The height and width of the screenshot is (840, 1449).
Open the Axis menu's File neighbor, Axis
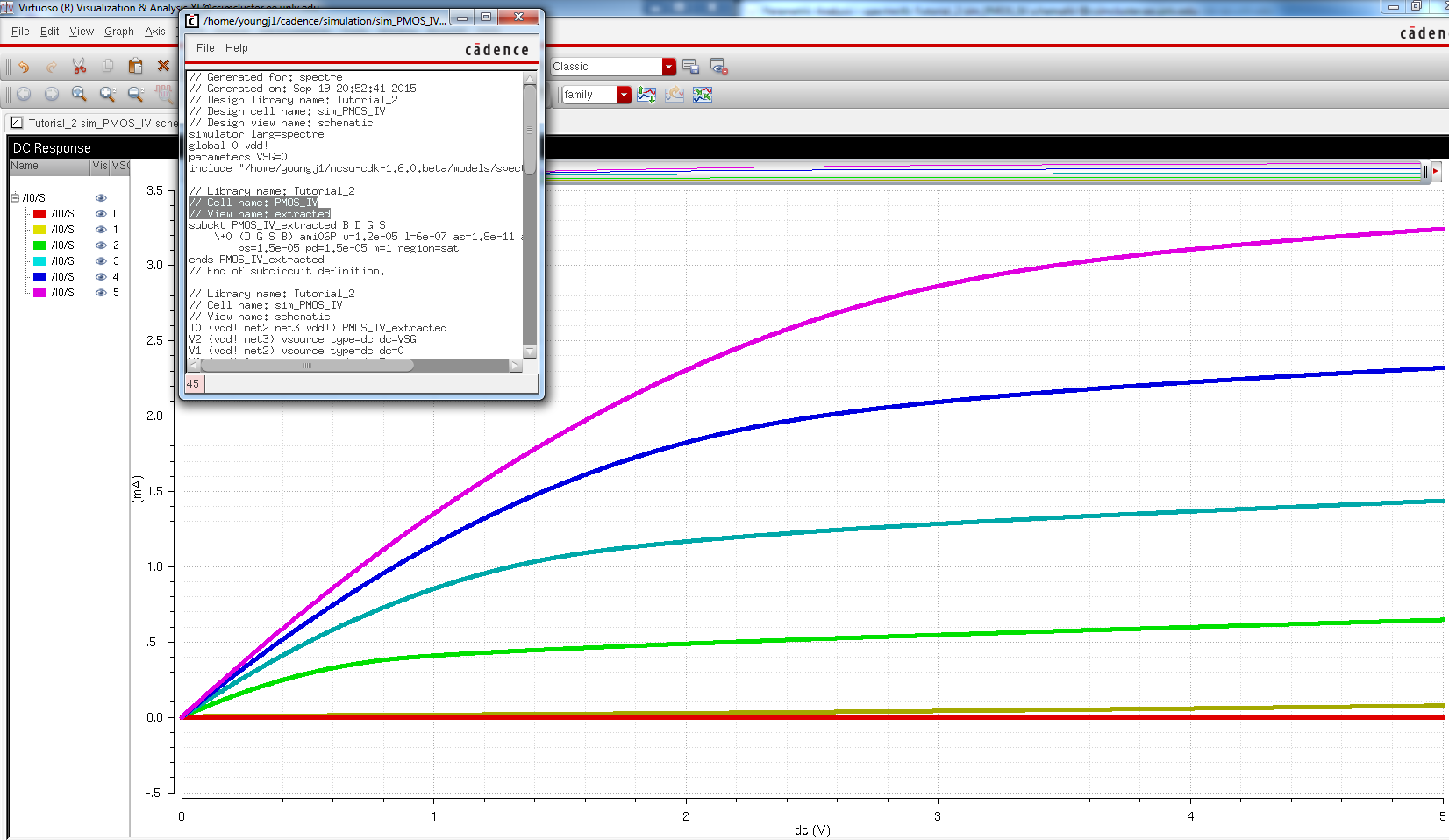coord(156,31)
